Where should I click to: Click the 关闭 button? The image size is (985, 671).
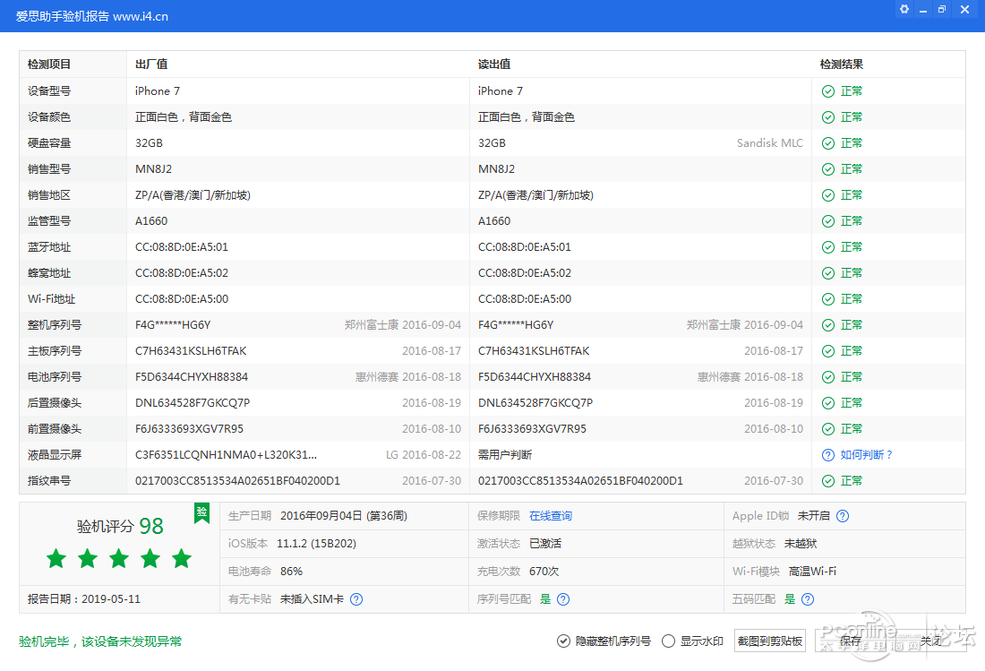[x=931, y=641]
